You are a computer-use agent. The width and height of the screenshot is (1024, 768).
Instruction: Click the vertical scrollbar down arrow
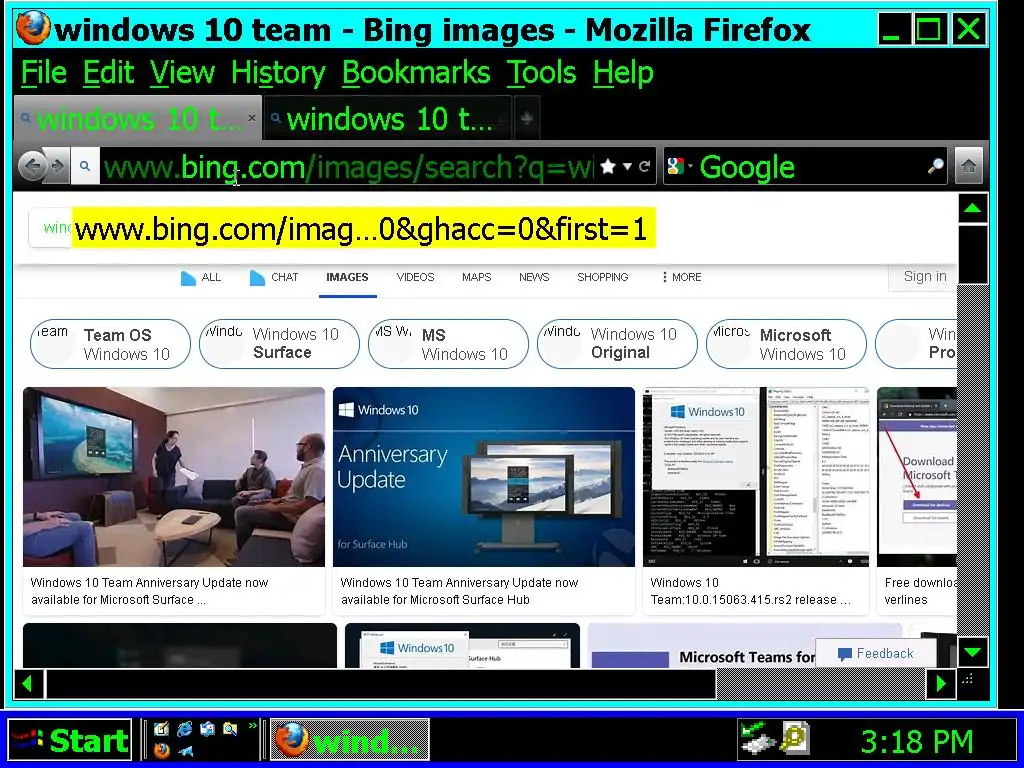(972, 652)
